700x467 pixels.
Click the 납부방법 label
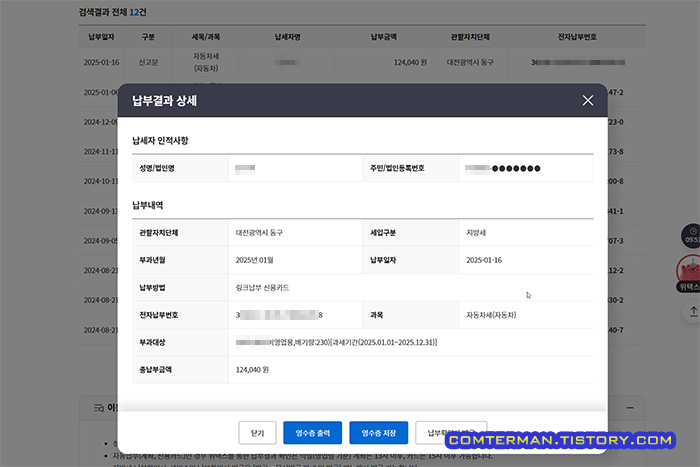tap(152, 288)
